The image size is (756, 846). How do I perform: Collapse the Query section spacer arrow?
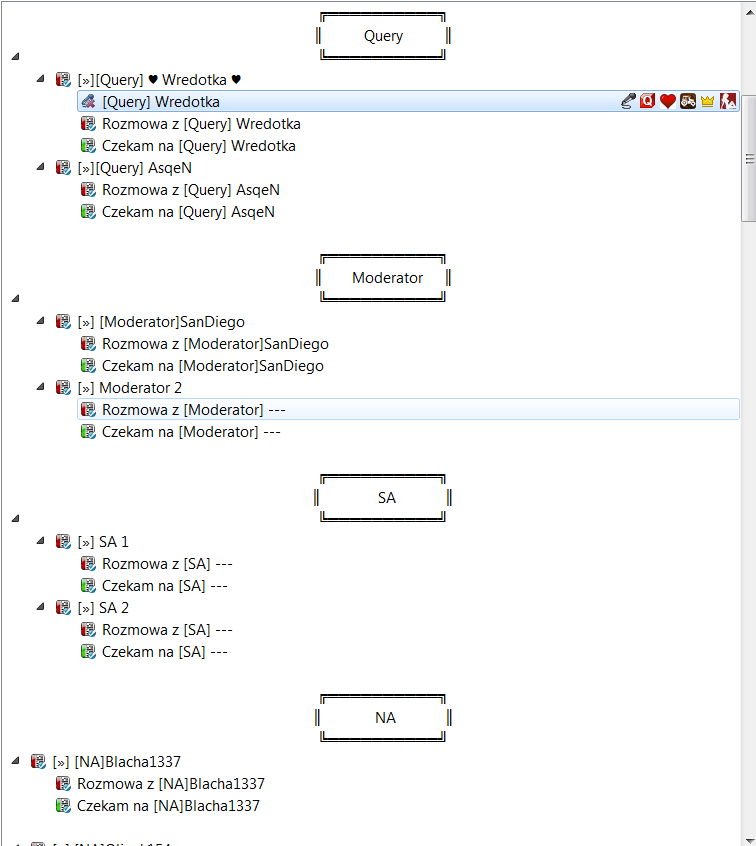(16, 56)
